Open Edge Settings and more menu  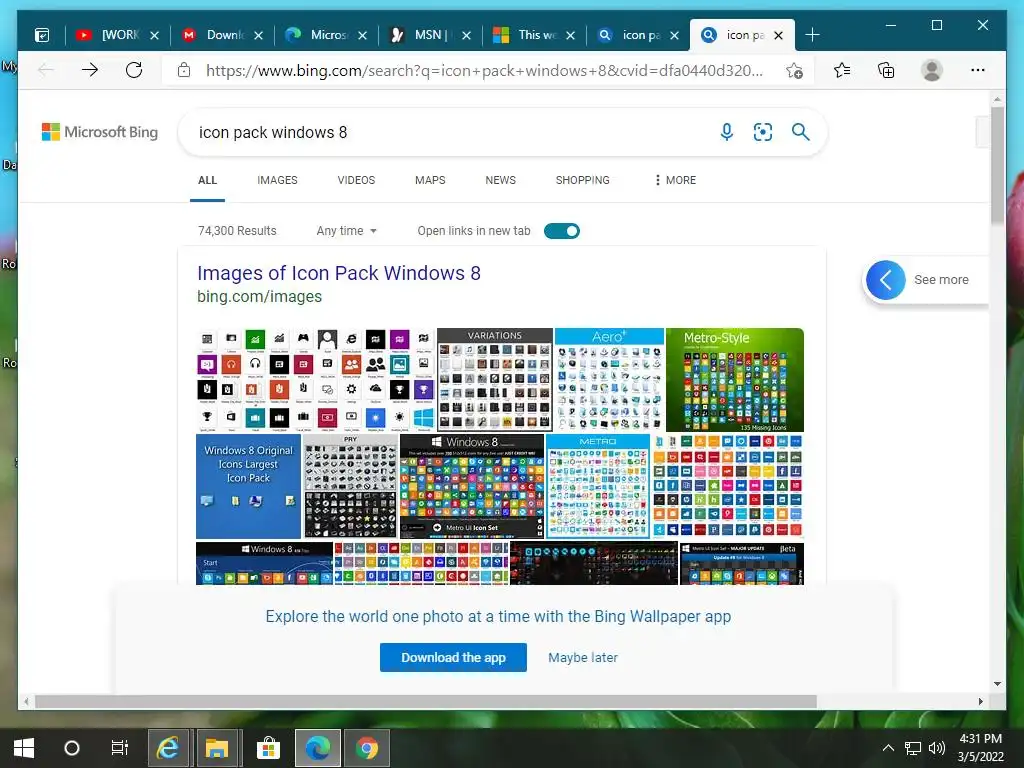tap(978, 70)
